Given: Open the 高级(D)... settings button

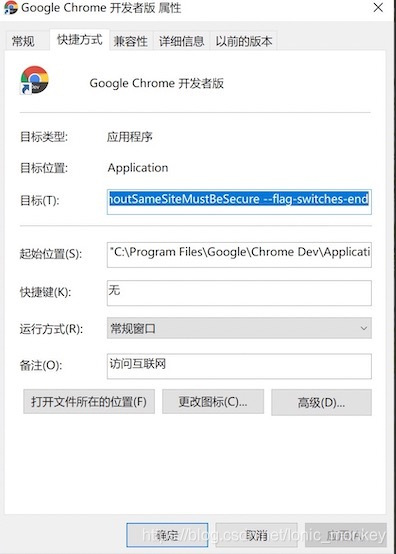Looking at the screenshot, I should click(x=321, y=402).
